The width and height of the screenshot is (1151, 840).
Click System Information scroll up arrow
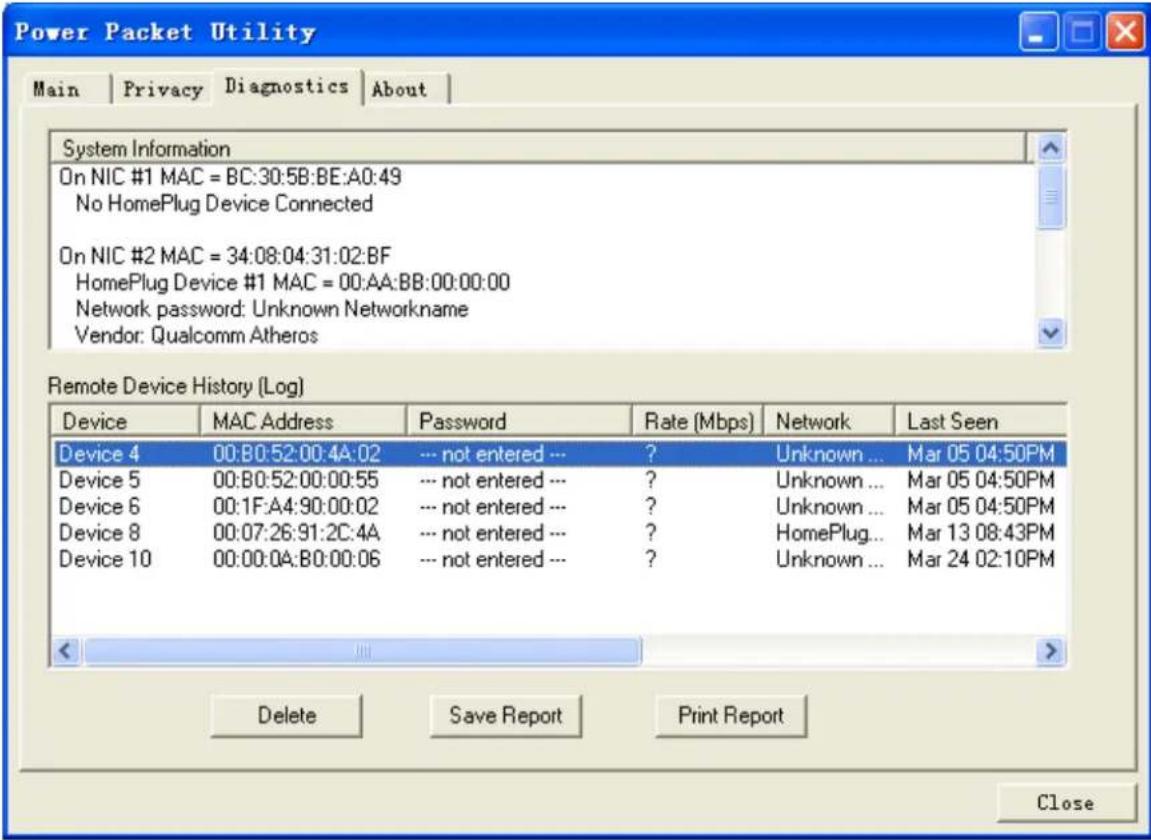pos(1050,148)
